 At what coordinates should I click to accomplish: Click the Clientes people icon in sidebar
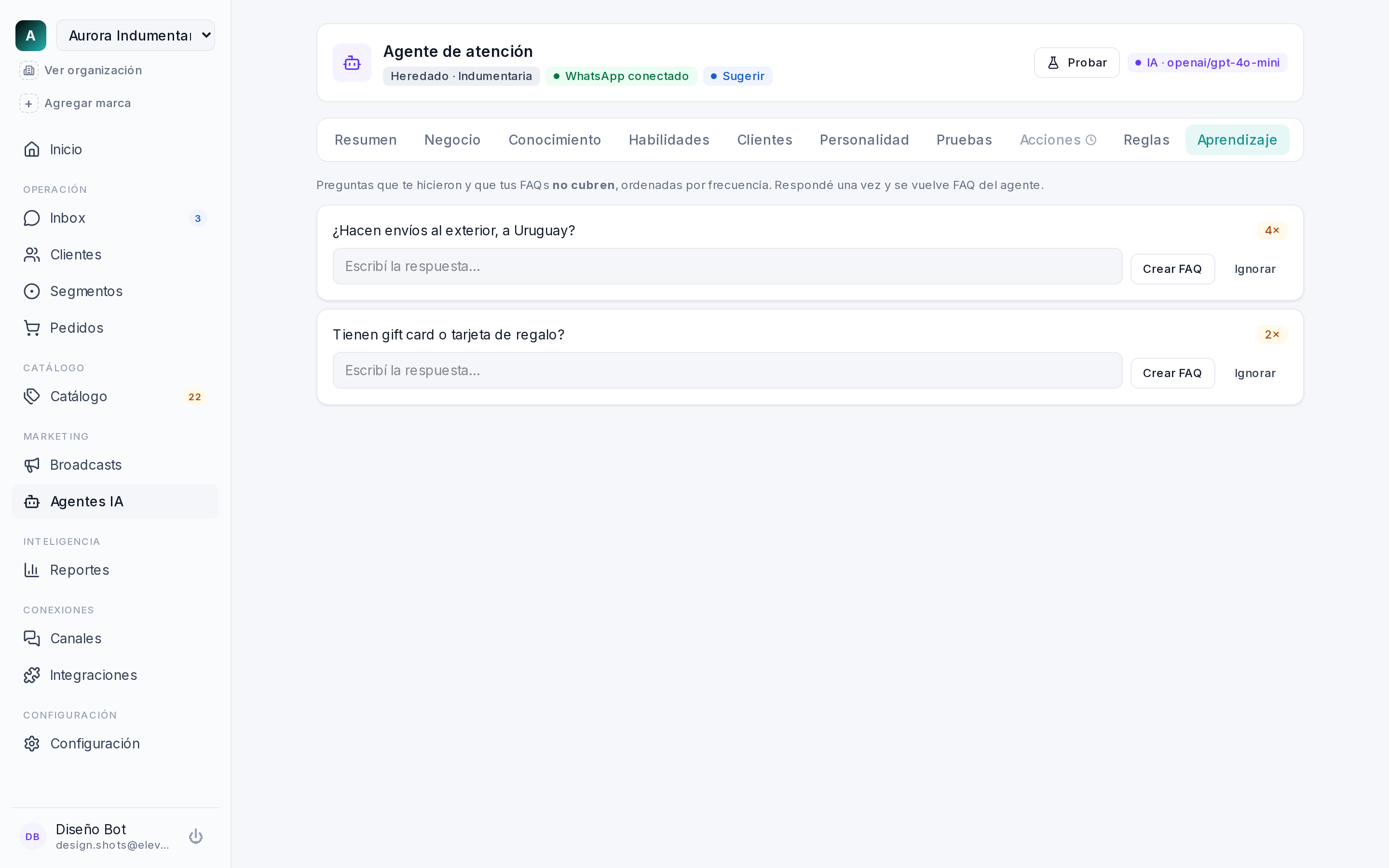click(31, 255)
